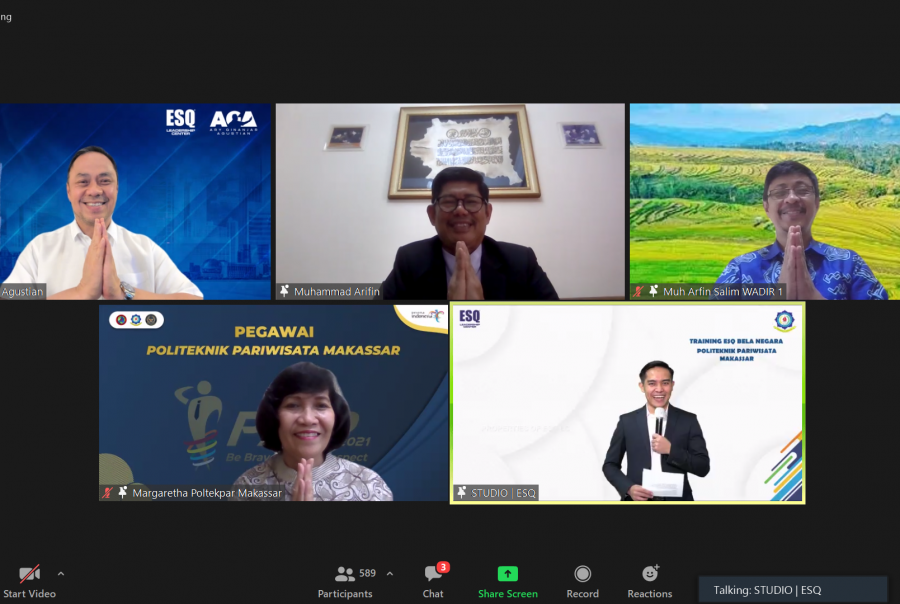Select Muhammad Arifin's video tile
900x604 pixels.
450,200
